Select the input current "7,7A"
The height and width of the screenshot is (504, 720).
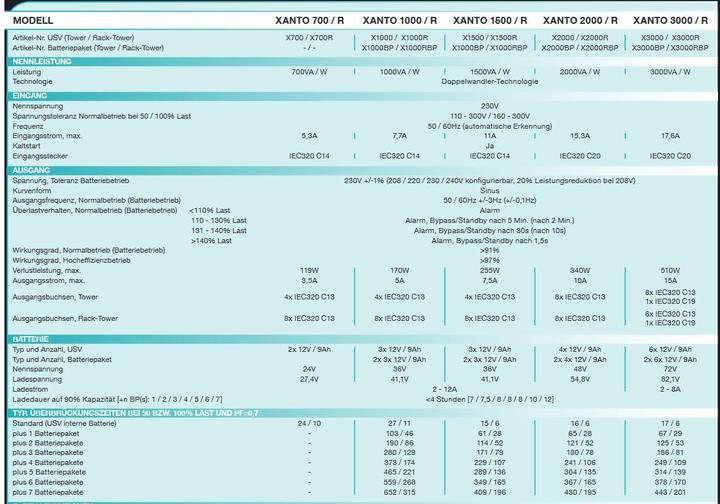(x=399, y=136)
